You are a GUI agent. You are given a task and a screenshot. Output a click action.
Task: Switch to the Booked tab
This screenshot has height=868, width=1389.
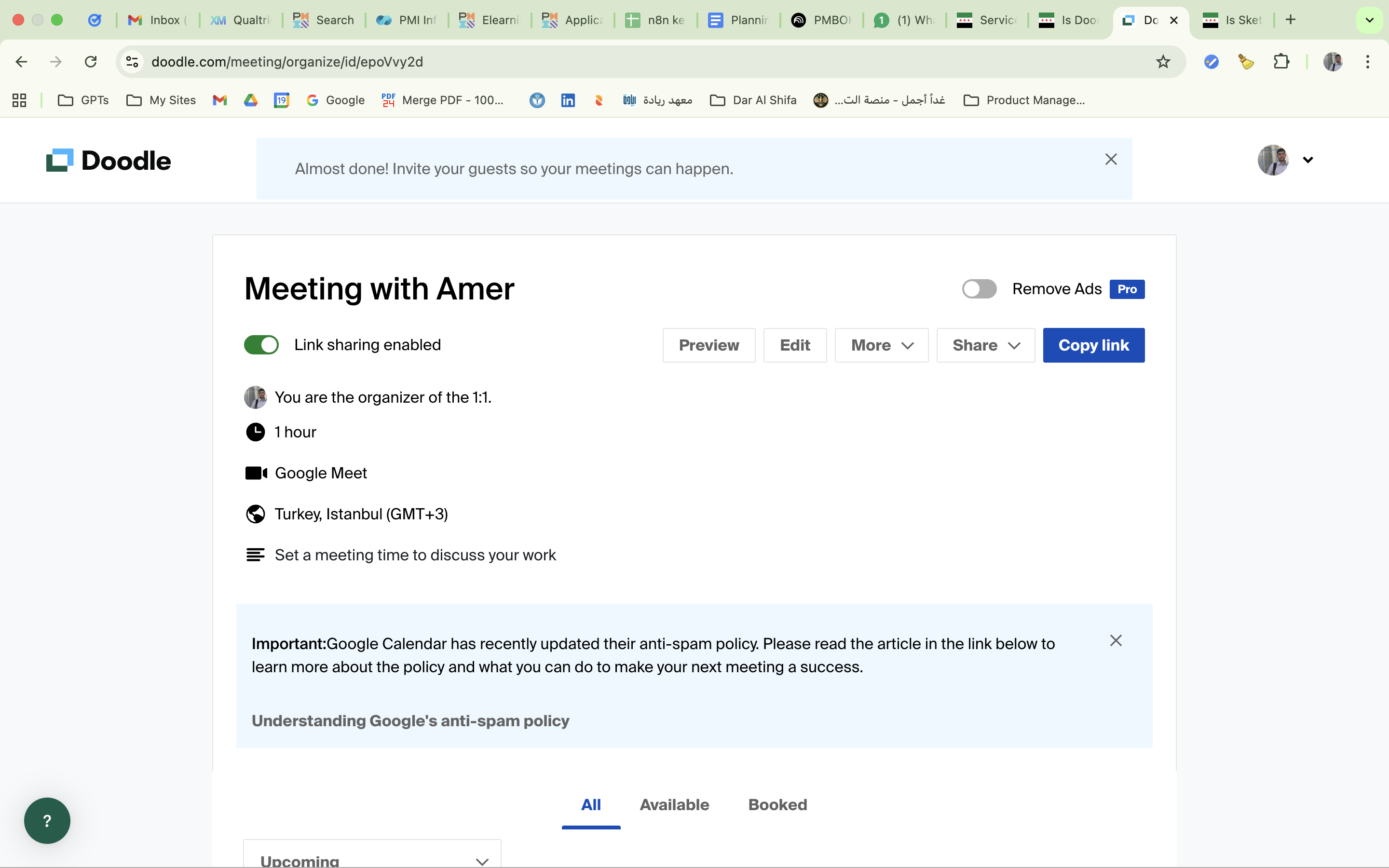(x=777, y=804)
